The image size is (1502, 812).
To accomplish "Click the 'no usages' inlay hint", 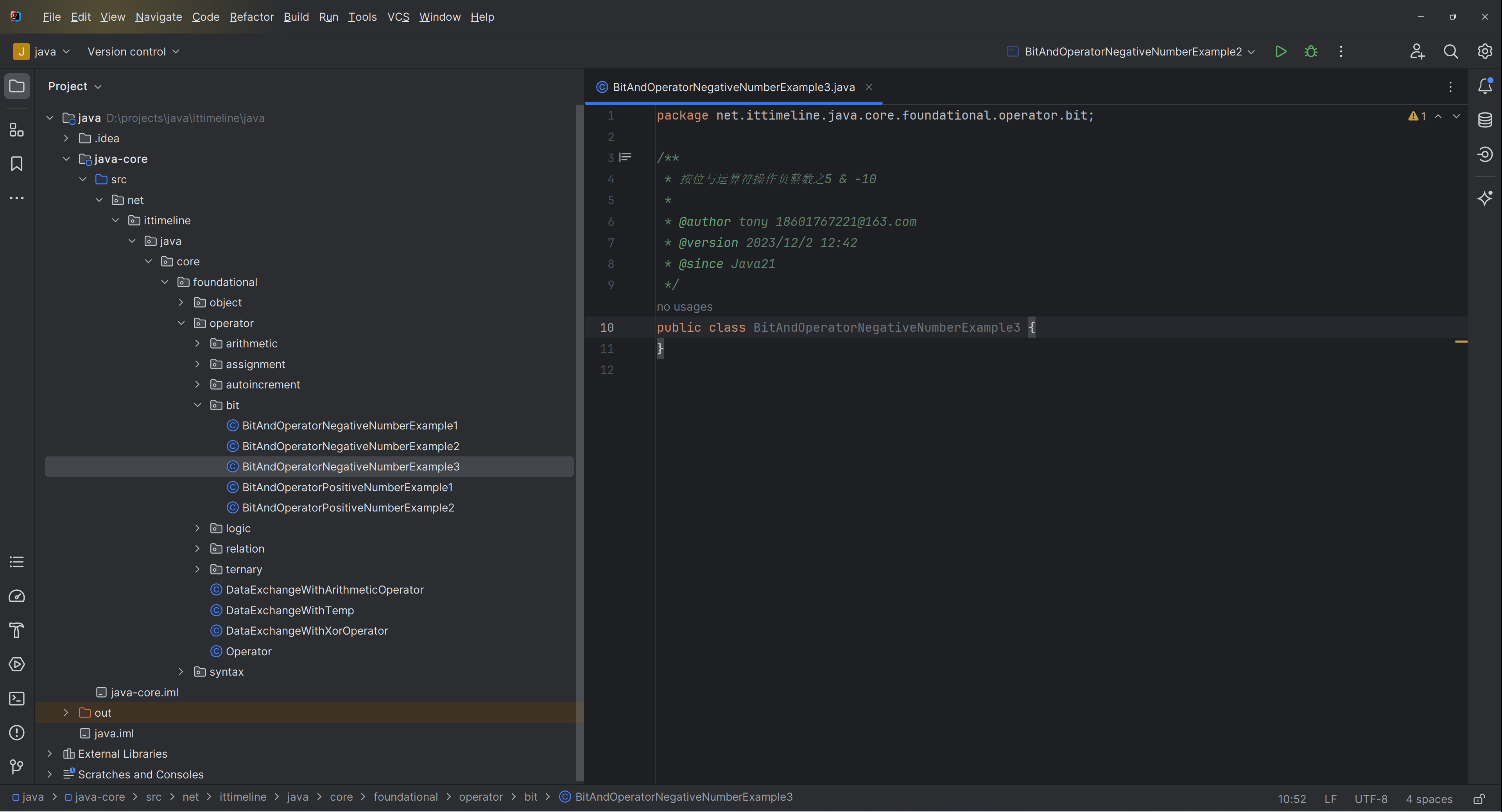I will click(x=685, y=307).
